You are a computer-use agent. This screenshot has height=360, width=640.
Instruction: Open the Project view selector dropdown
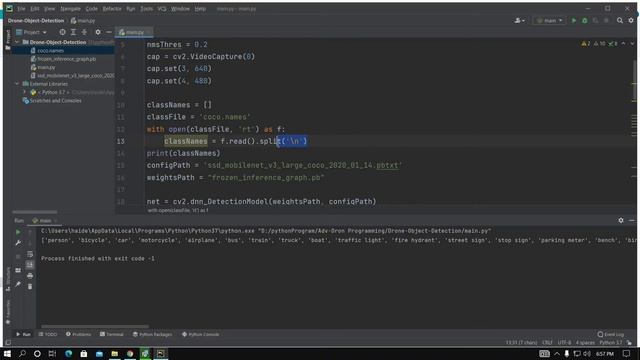[31, 32]
